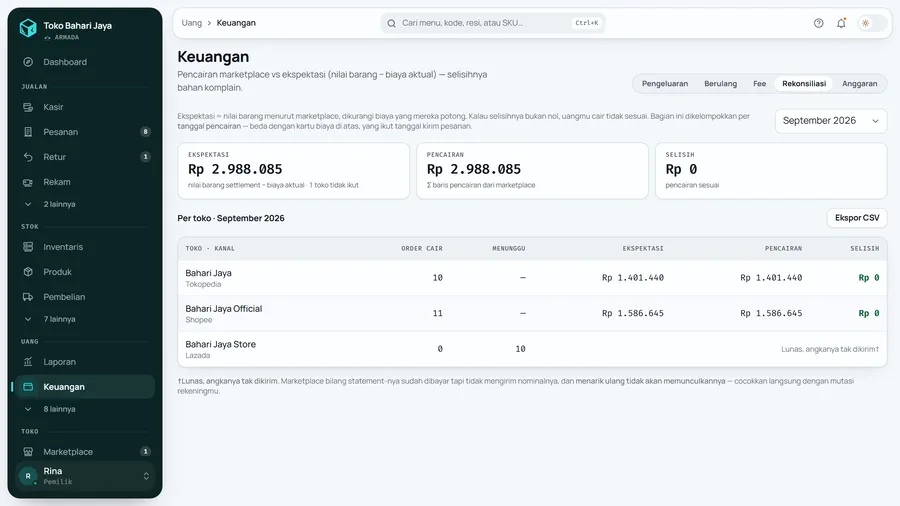Viewport: 900px width, 506px height.
Task: Click the Selisih Rp 0 card
Action: click(771, 171)
